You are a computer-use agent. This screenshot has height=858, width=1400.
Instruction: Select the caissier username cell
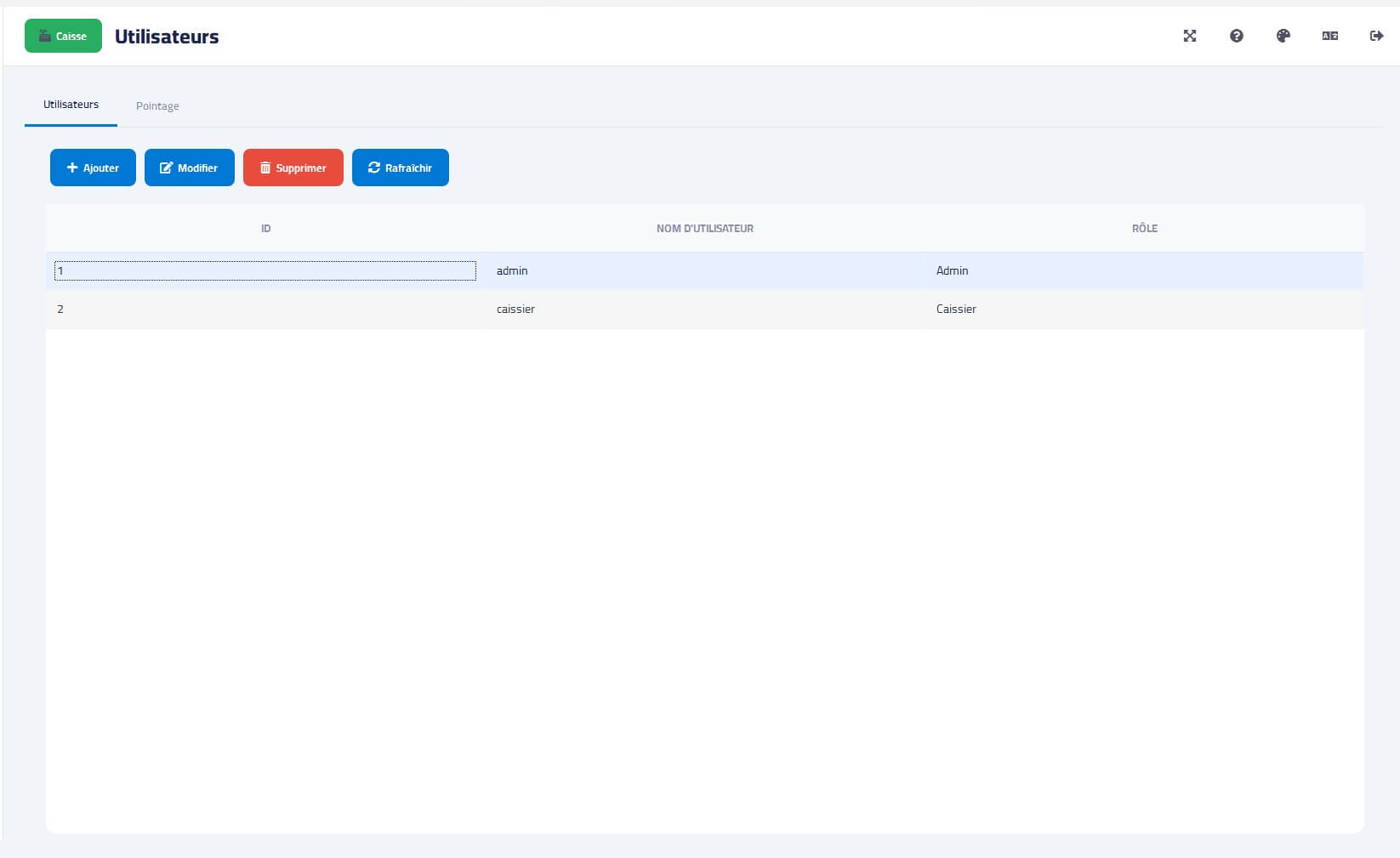coord(704,309)
